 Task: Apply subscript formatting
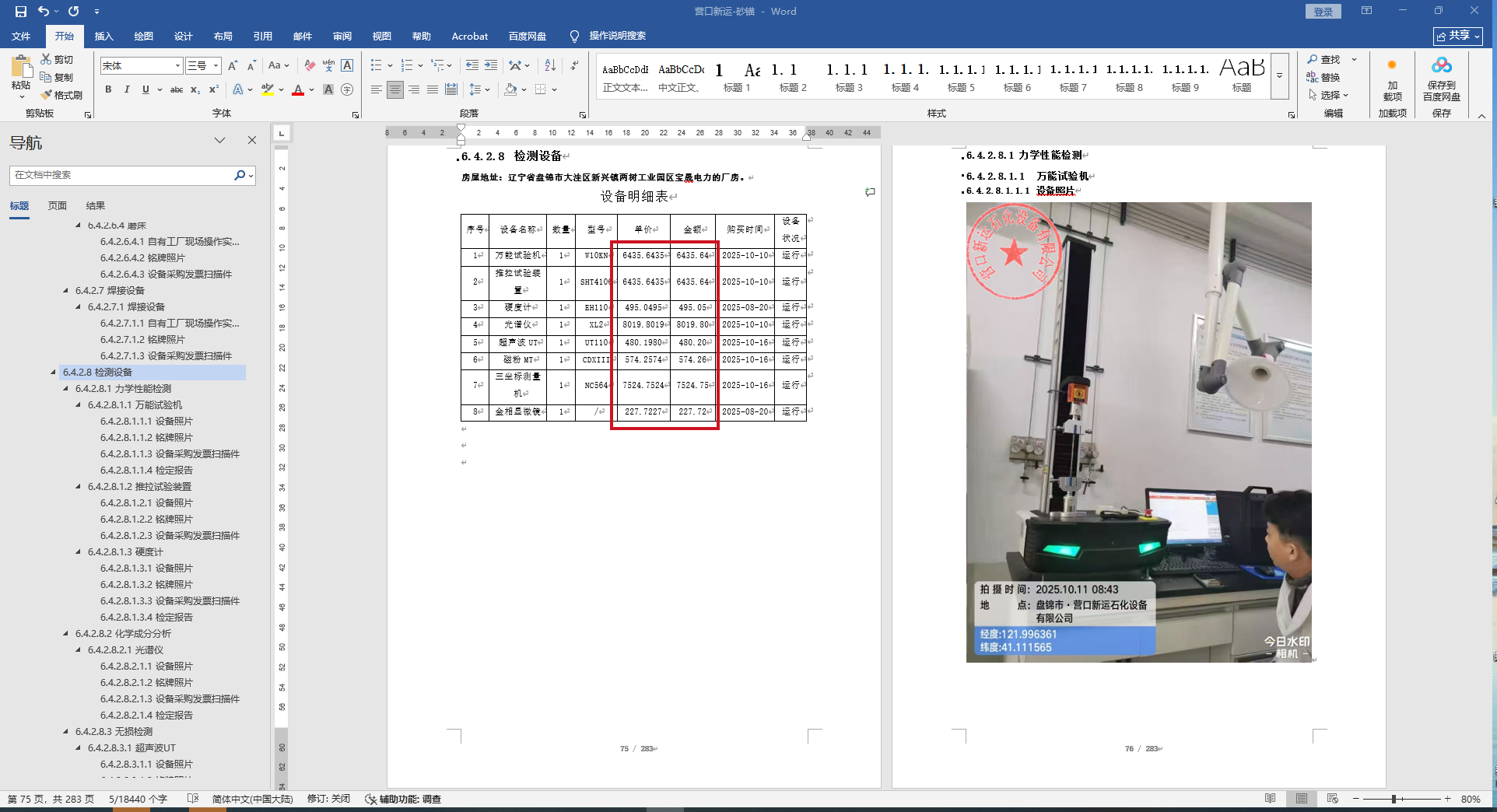[x=195, y=89]
